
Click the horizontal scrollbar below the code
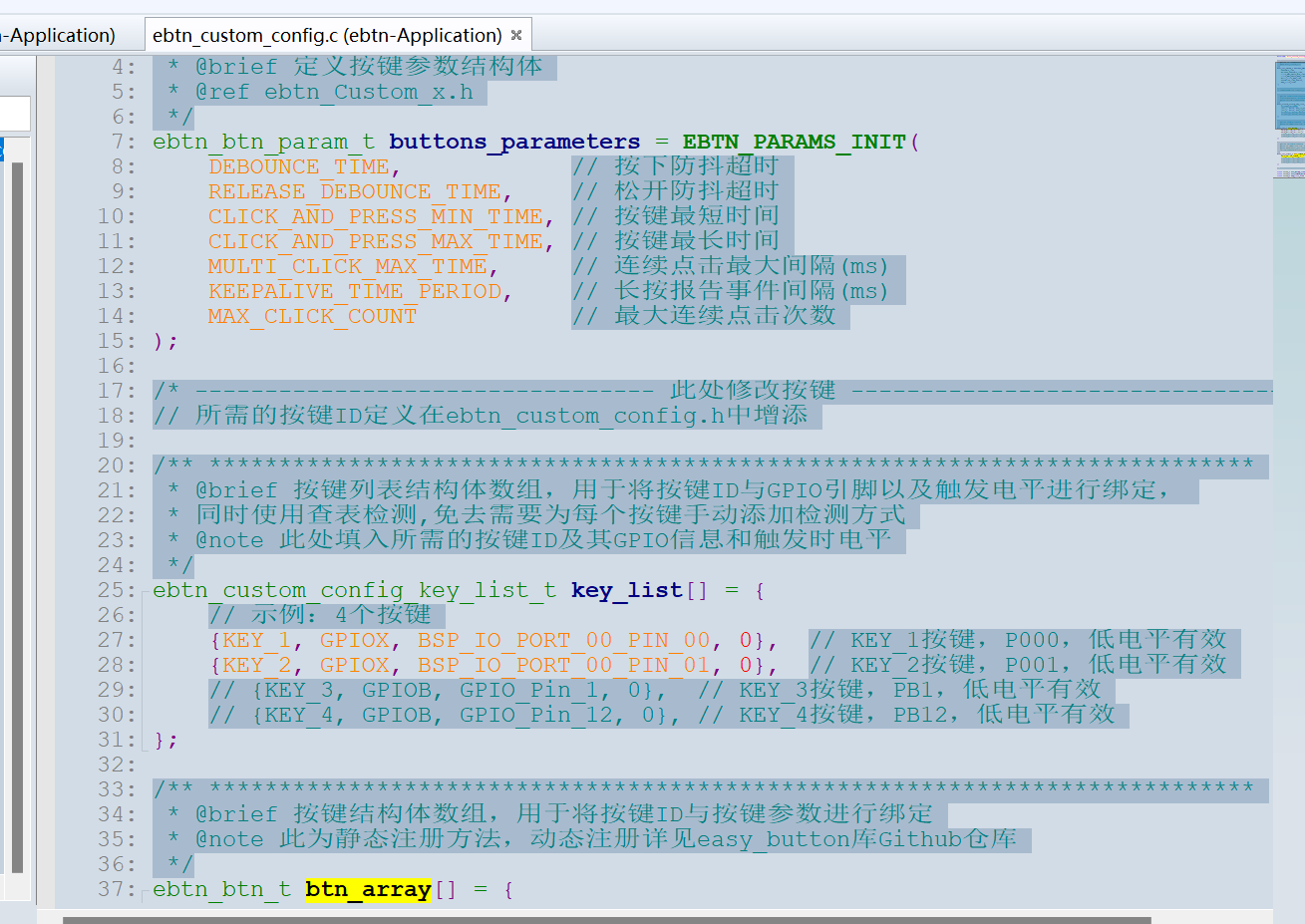click(606, 920)
